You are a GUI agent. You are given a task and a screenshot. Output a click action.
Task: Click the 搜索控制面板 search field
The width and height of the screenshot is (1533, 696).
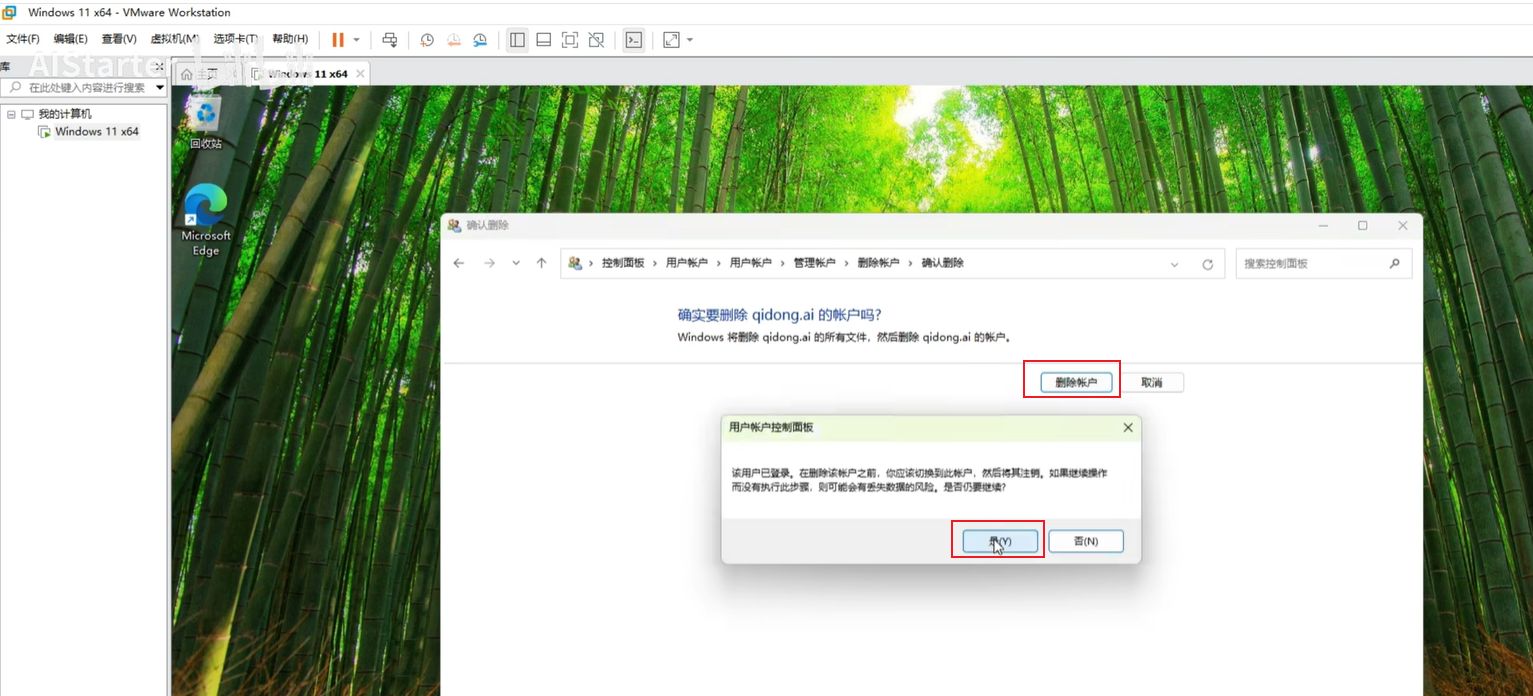(x=1313, y=264)
